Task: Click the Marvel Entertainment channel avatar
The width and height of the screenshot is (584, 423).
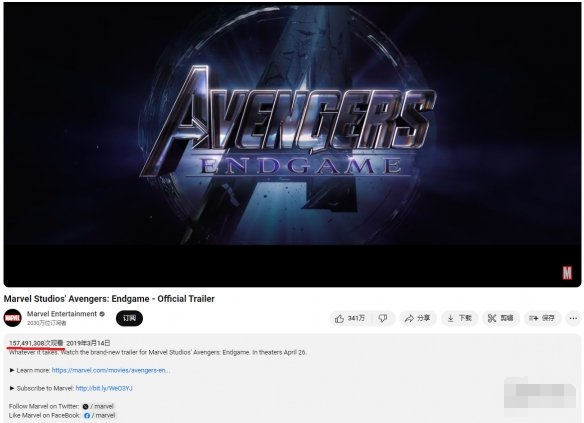Action: 13,318
